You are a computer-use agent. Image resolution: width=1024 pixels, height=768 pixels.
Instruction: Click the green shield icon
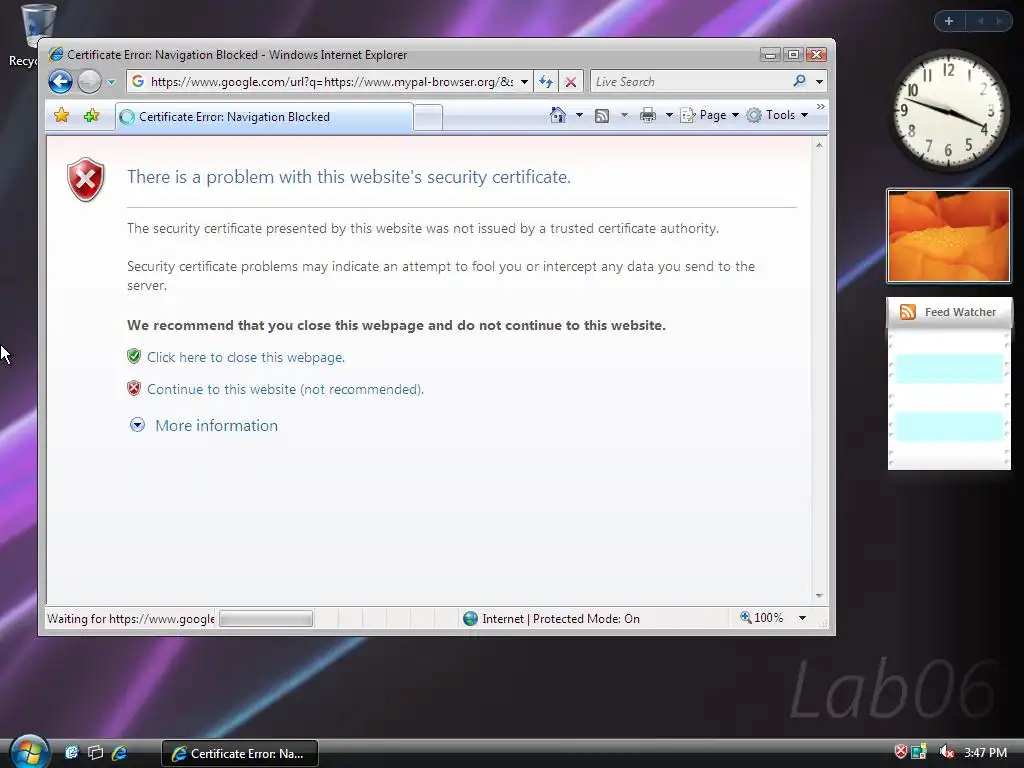click(x=134, y=357)
